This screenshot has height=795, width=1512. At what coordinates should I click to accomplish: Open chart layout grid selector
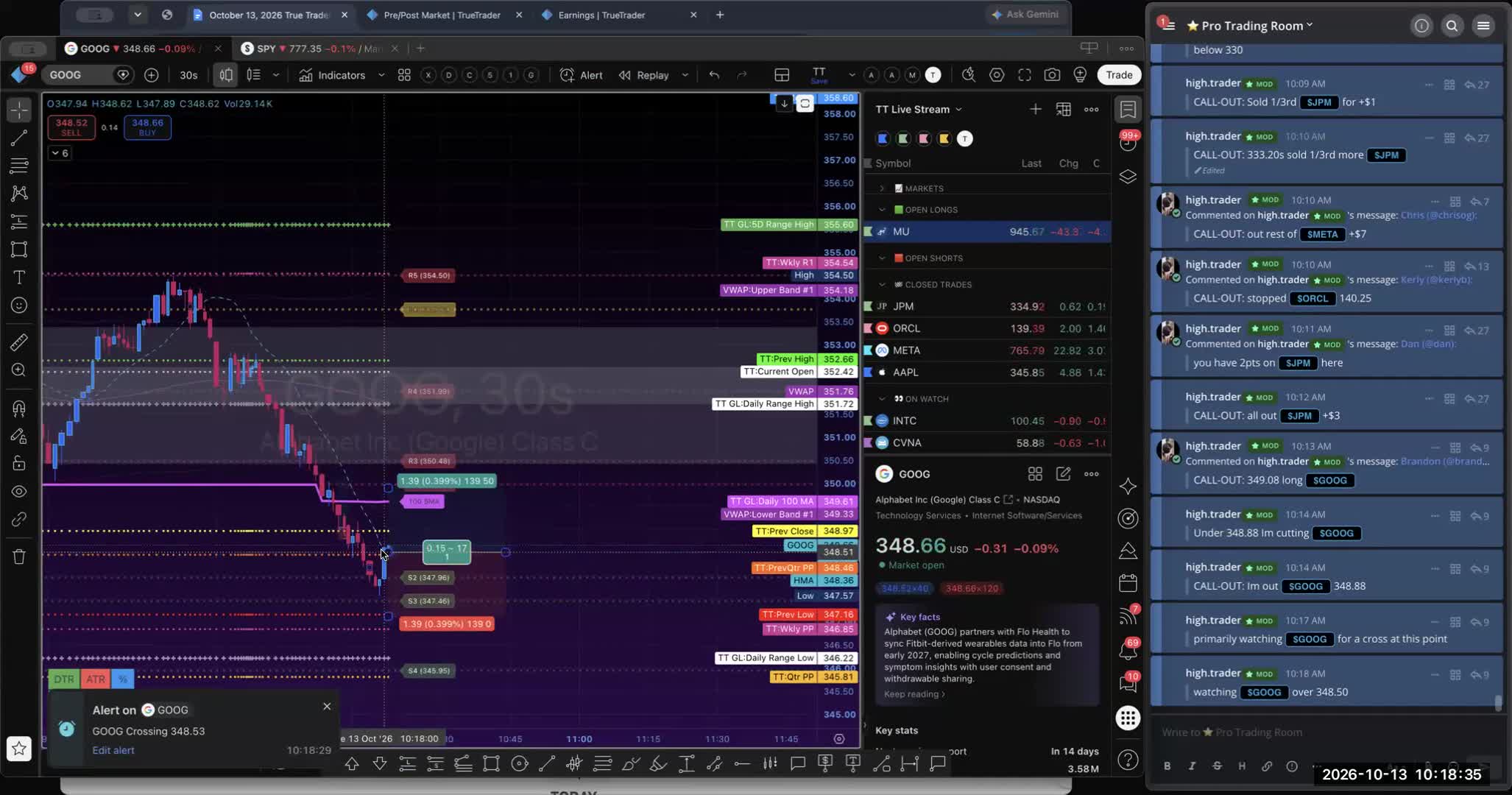click(x=782, y=75)
